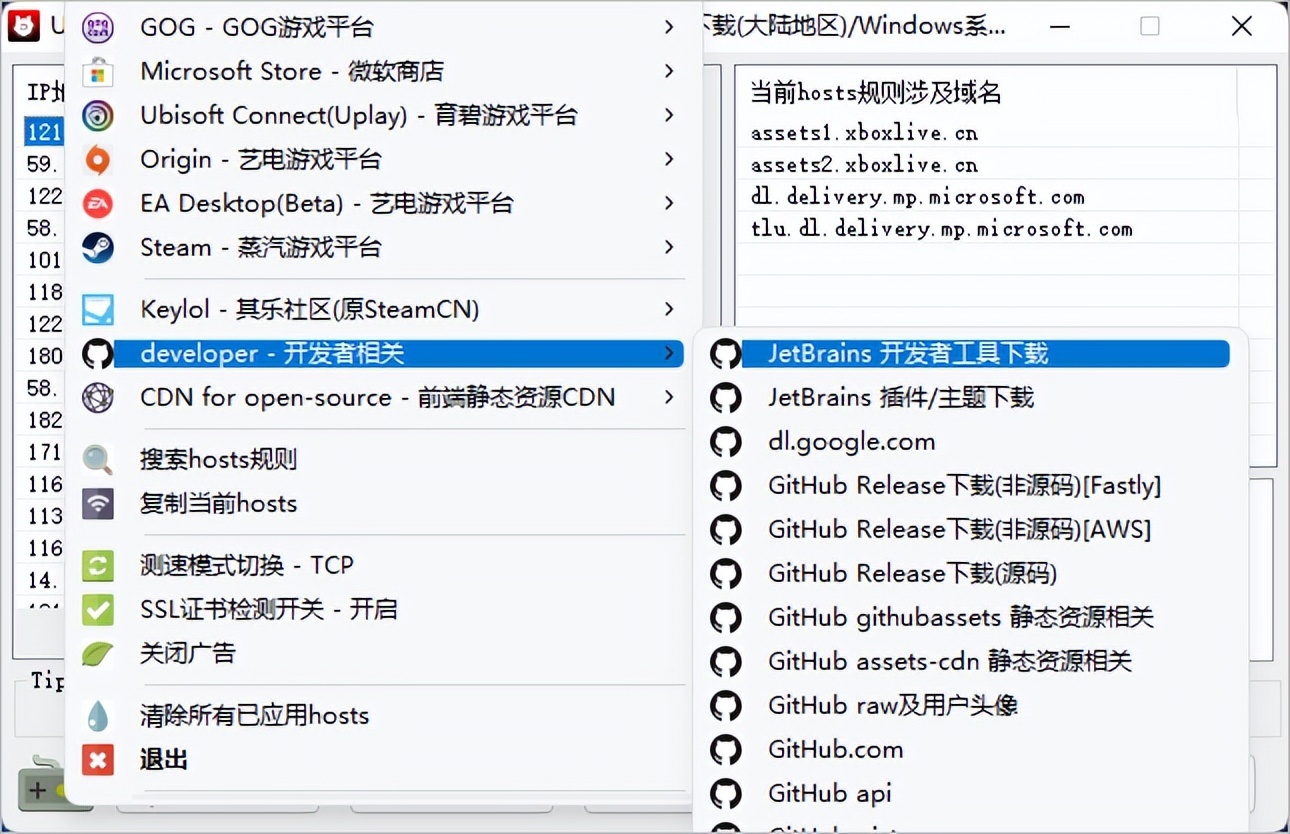This screenshot has width=1290, height=834.
Task: Click the Microsoft Store icon in the menu
Action: click(97, 72)
